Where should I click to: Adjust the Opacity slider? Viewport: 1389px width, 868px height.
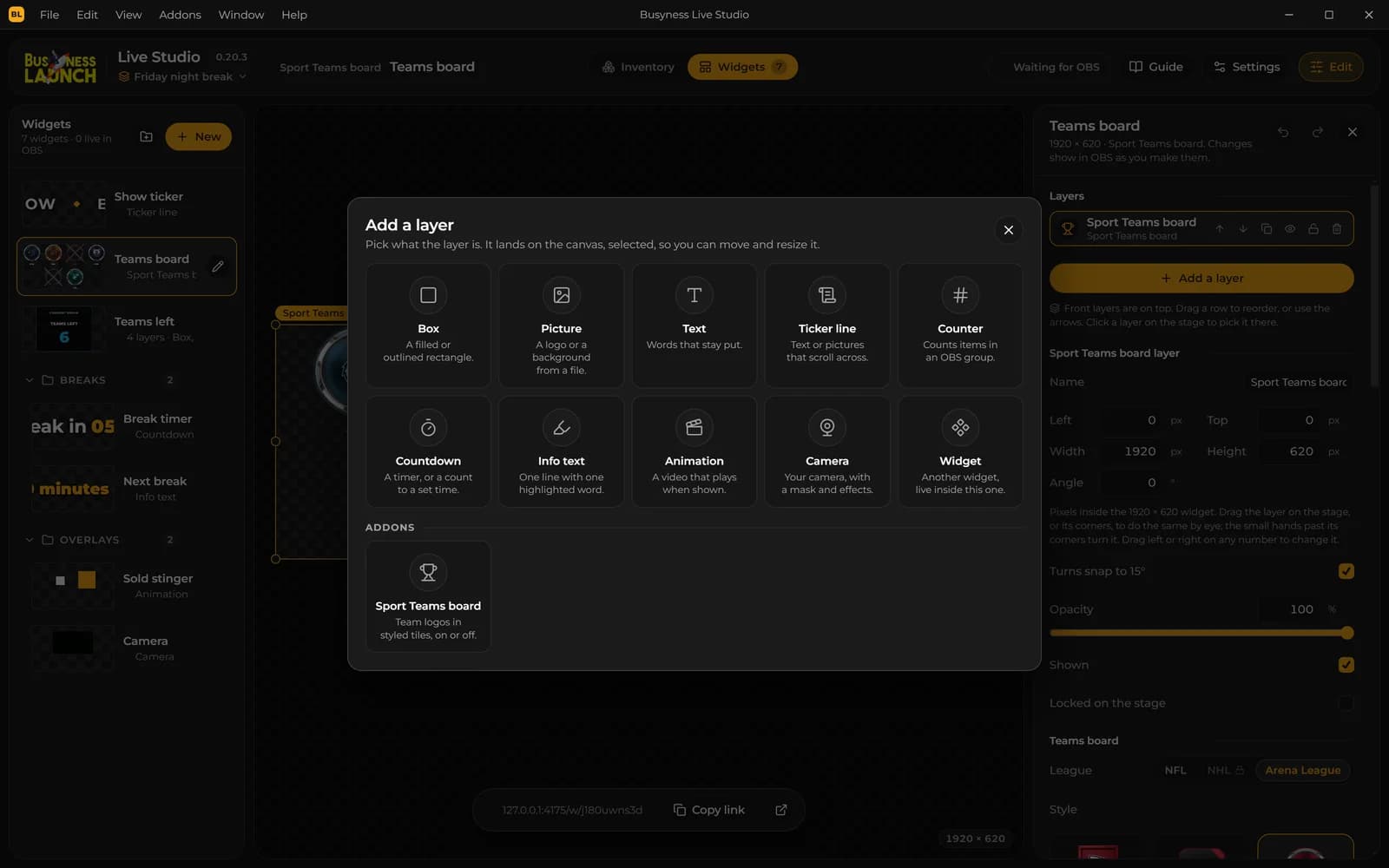pos(1201,634)
